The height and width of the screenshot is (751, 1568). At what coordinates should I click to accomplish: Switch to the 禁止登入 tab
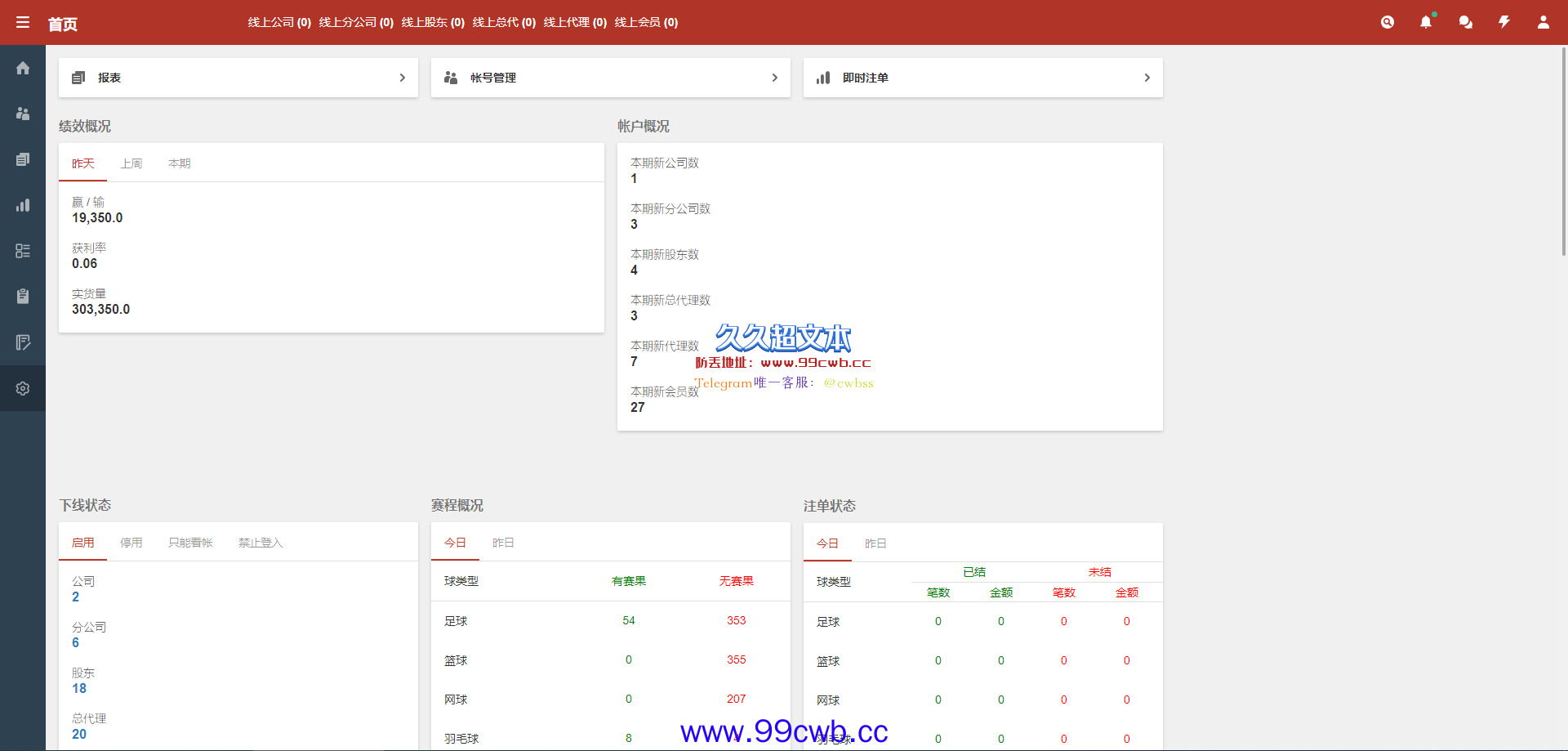[261, 543]
